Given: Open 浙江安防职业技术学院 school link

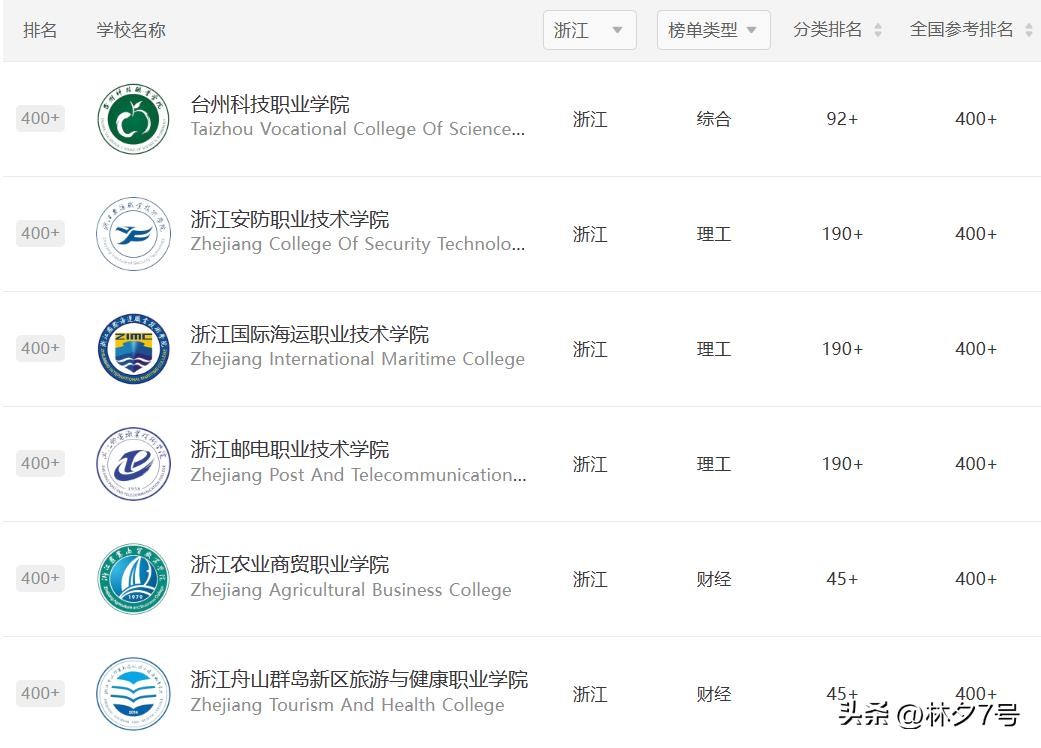Looking at the screenshot, I should click(x=290, y=220).
